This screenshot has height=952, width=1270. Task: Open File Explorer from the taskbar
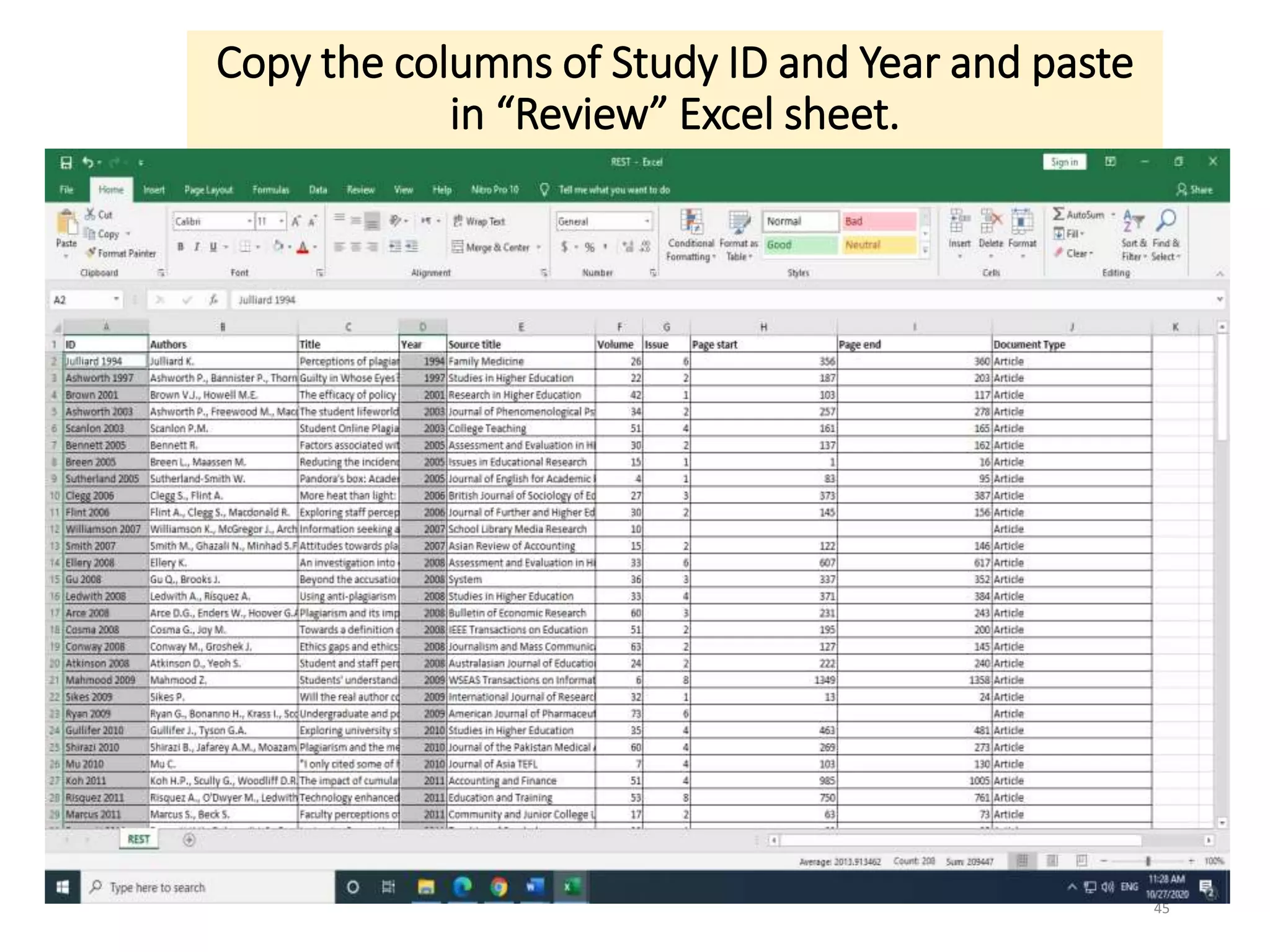coord(426,887)
